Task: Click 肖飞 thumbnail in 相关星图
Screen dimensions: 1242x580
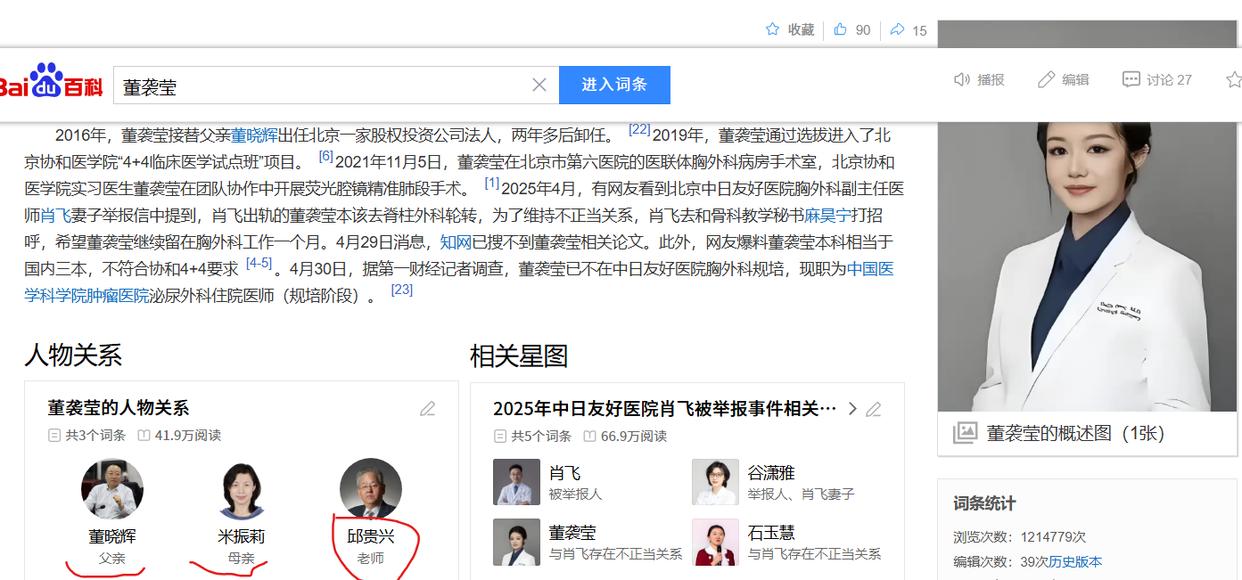Action: pyautogui.click(x=517, y=482)
